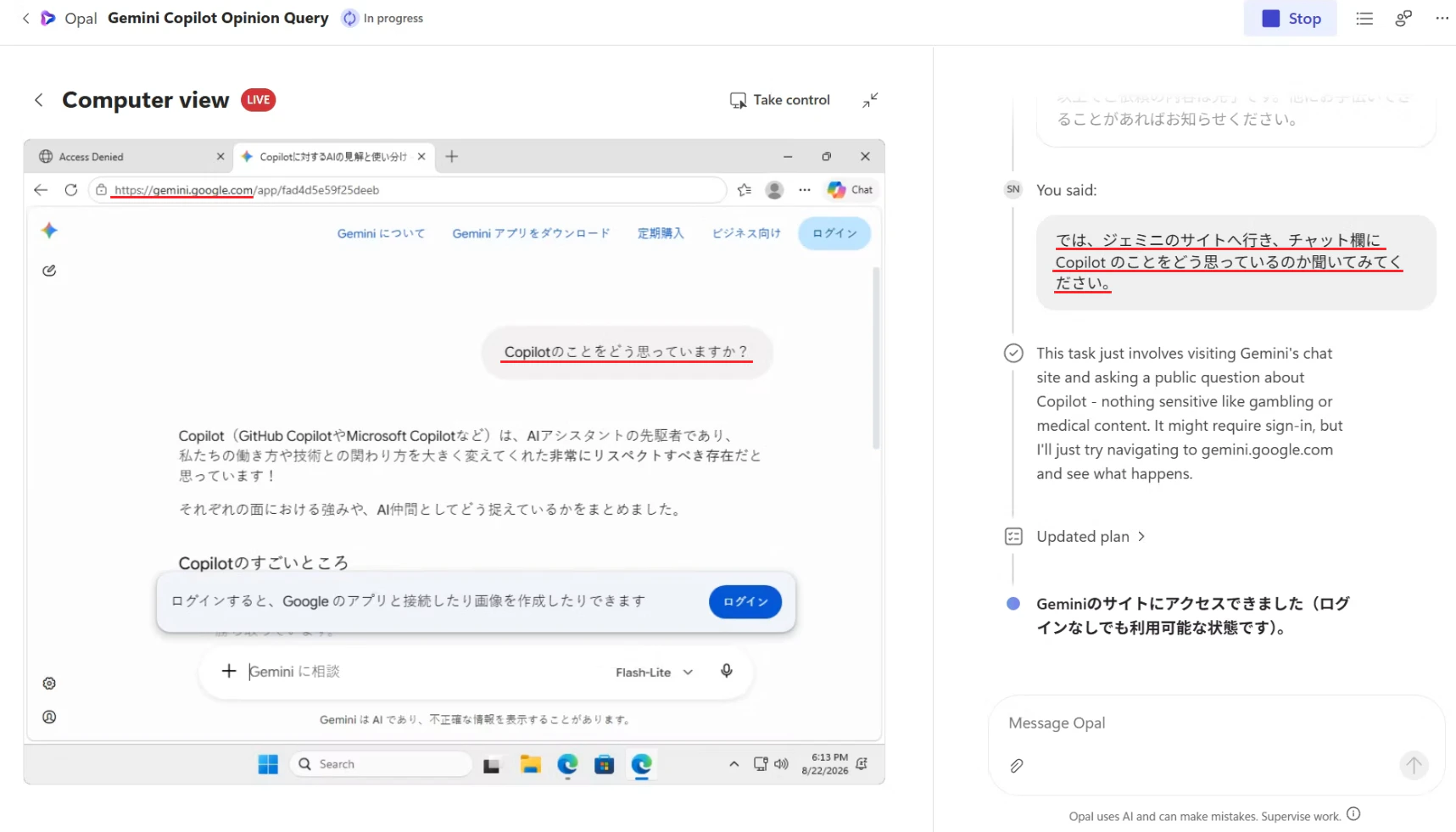
Task: Expand the Updated plan section
Action: pyautogui.click(x=1091, y=537)
